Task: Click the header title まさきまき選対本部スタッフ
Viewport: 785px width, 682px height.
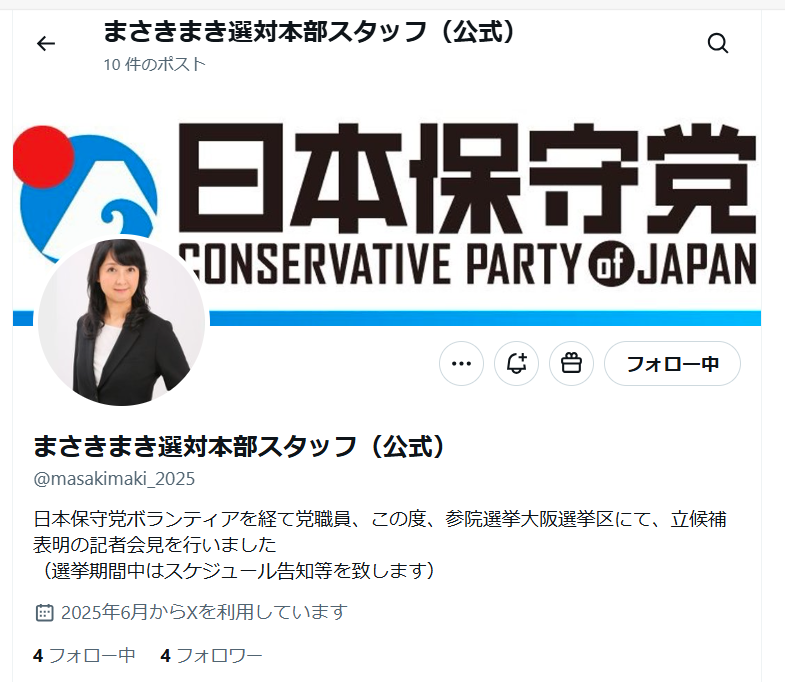Action: point(308,32)
